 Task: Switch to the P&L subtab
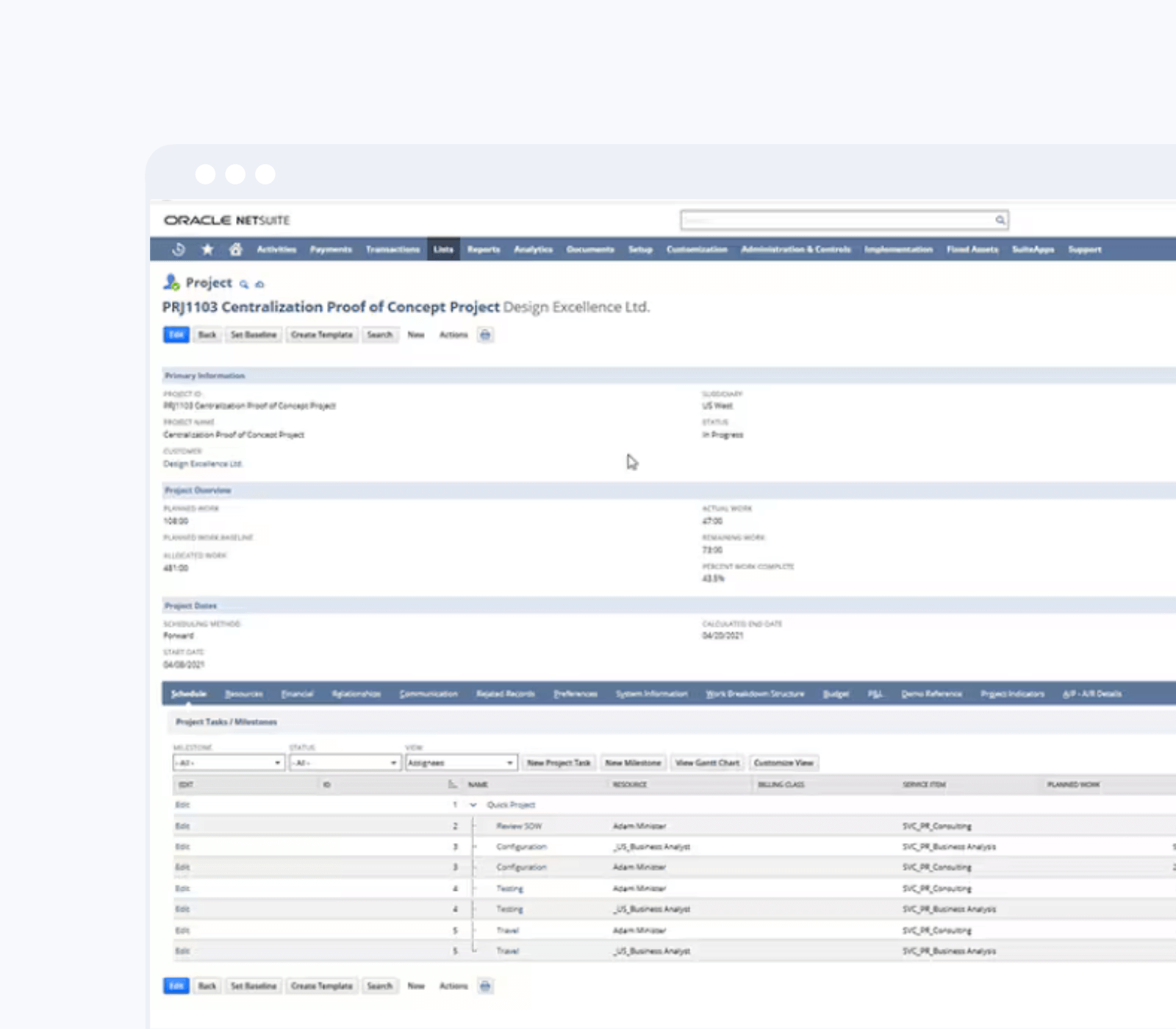pyautogui.click(x=875, y=694)
